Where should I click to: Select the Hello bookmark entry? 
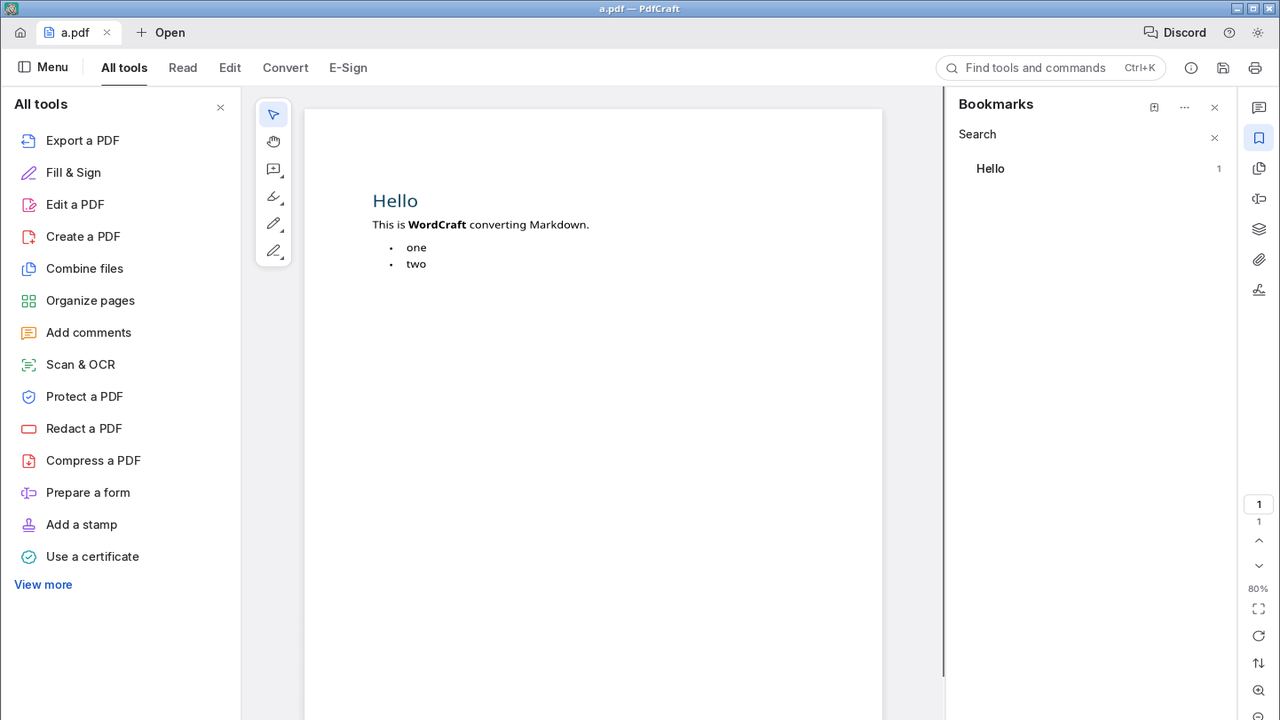pyautogui.click(x=1091, y=169)
